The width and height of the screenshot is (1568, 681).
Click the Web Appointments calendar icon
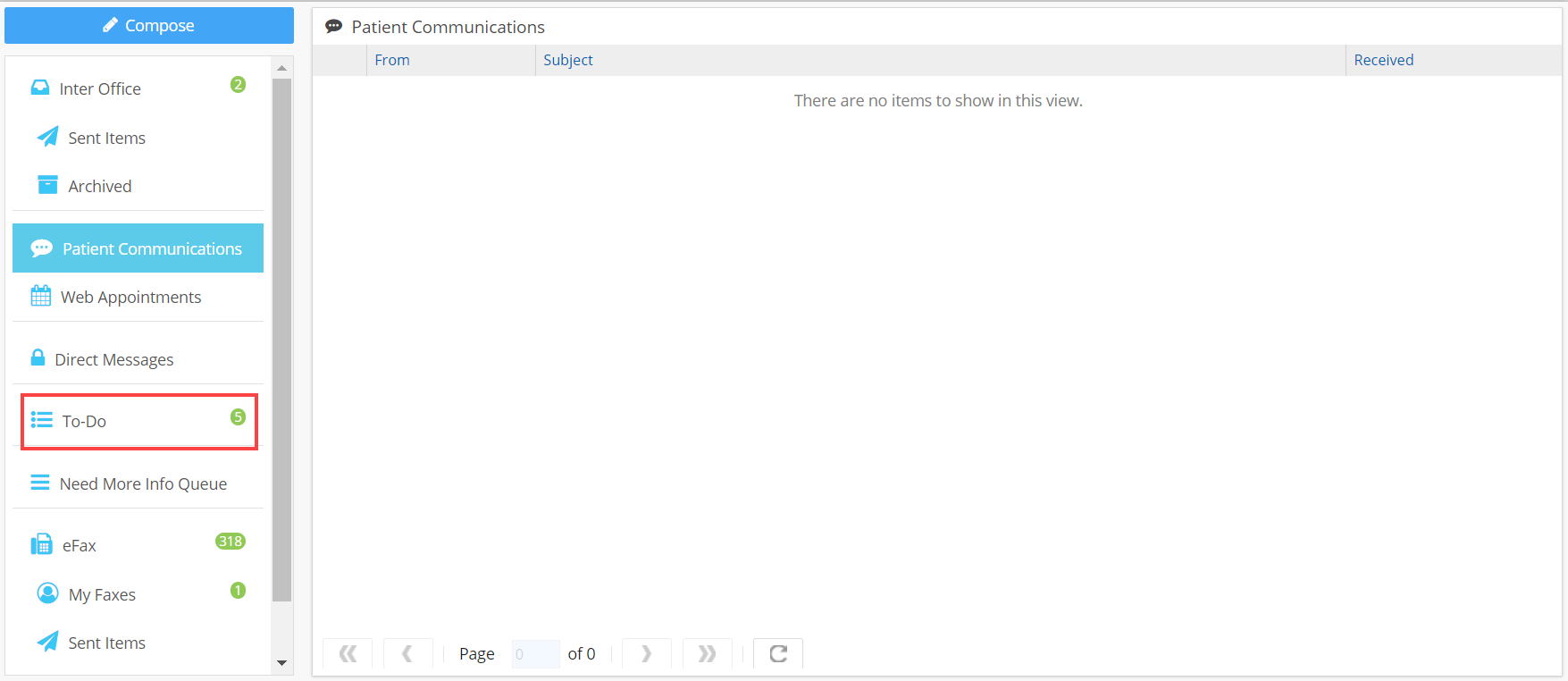pos(41,296)
